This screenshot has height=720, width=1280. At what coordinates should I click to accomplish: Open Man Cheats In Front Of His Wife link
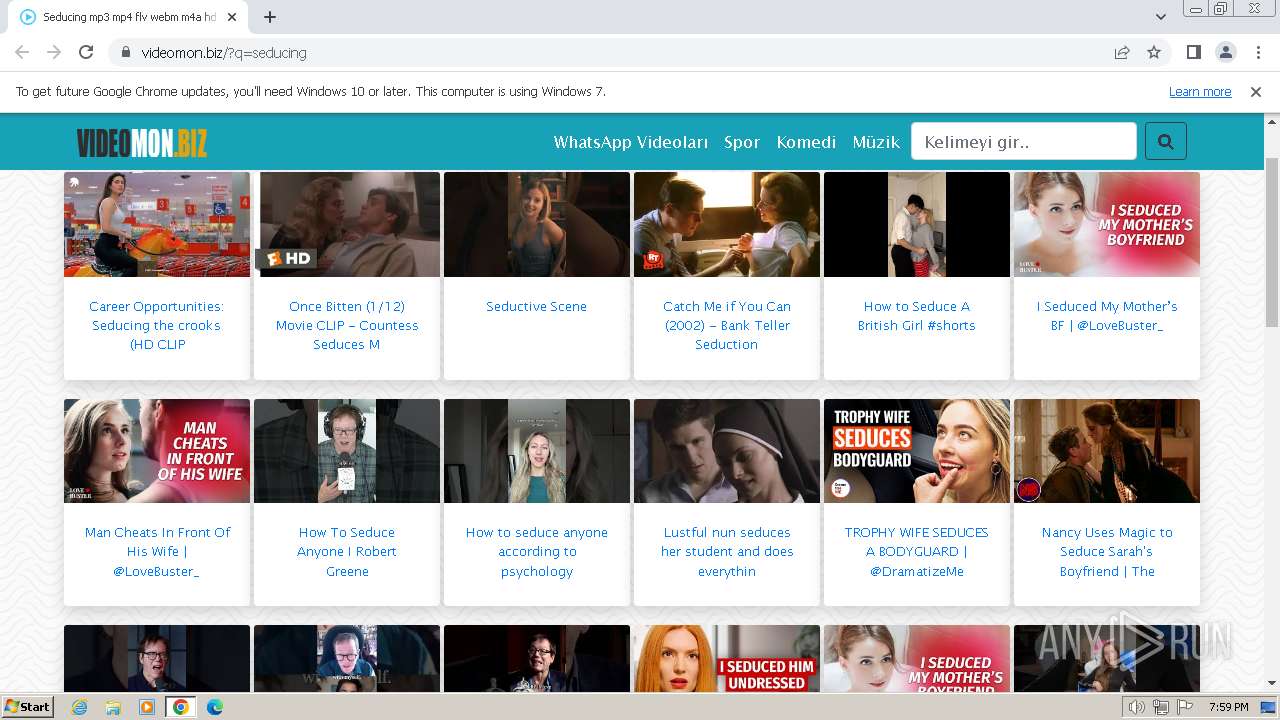click(157, 551)
